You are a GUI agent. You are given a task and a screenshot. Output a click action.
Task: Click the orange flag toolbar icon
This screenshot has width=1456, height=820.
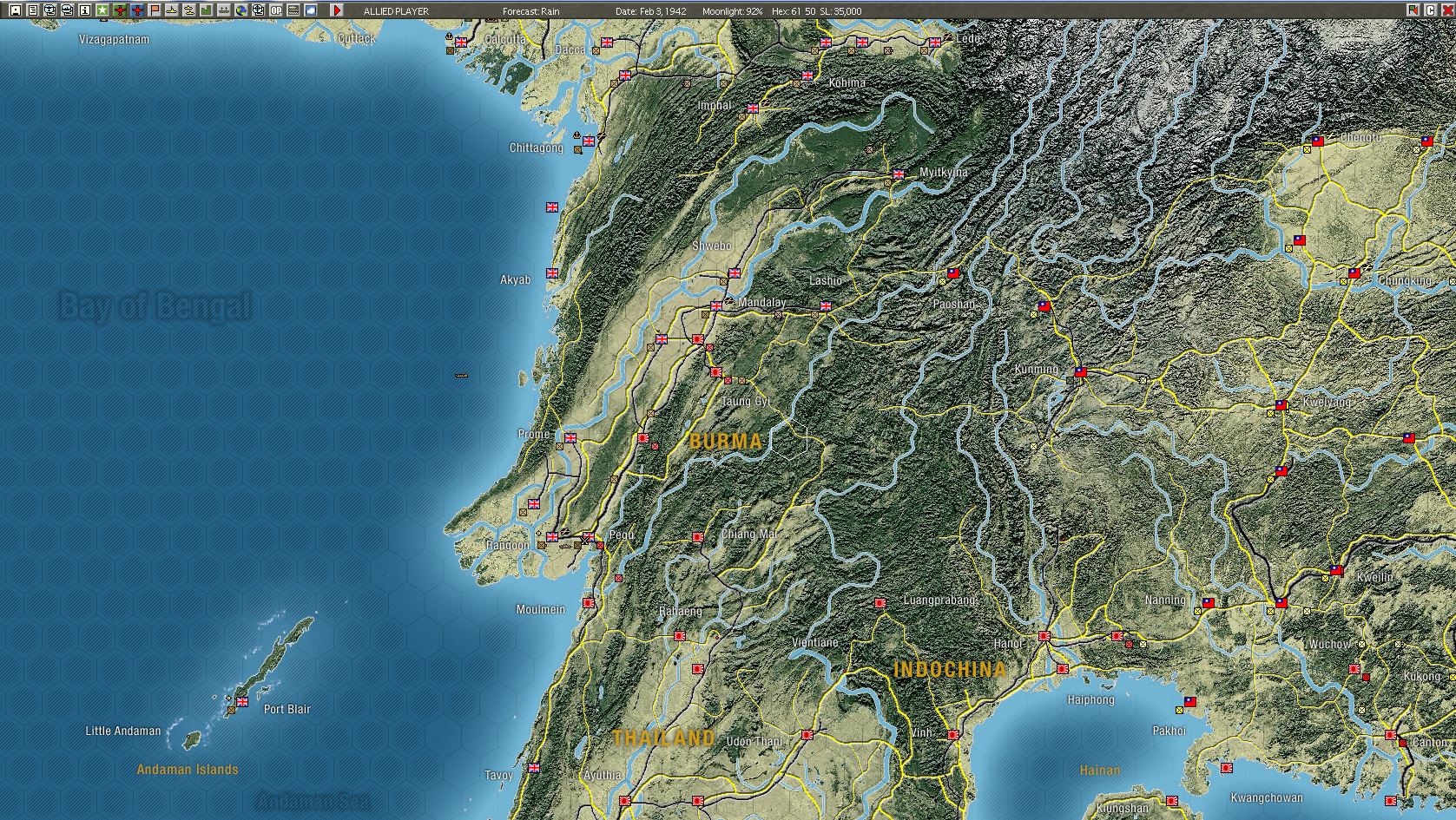click(x=155, y=10)
